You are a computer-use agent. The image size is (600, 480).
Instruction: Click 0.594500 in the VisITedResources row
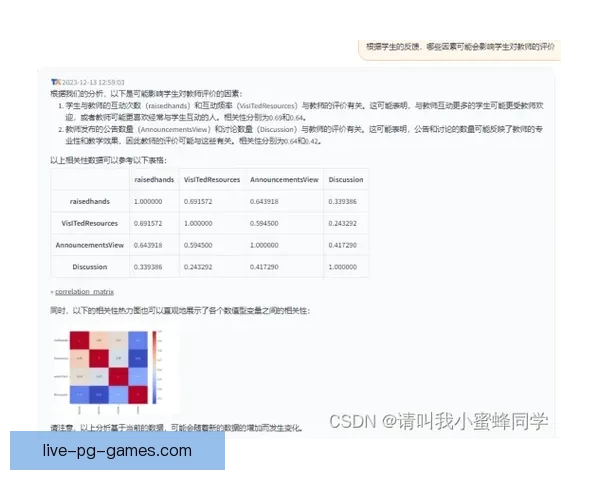[x=264, y=223]
